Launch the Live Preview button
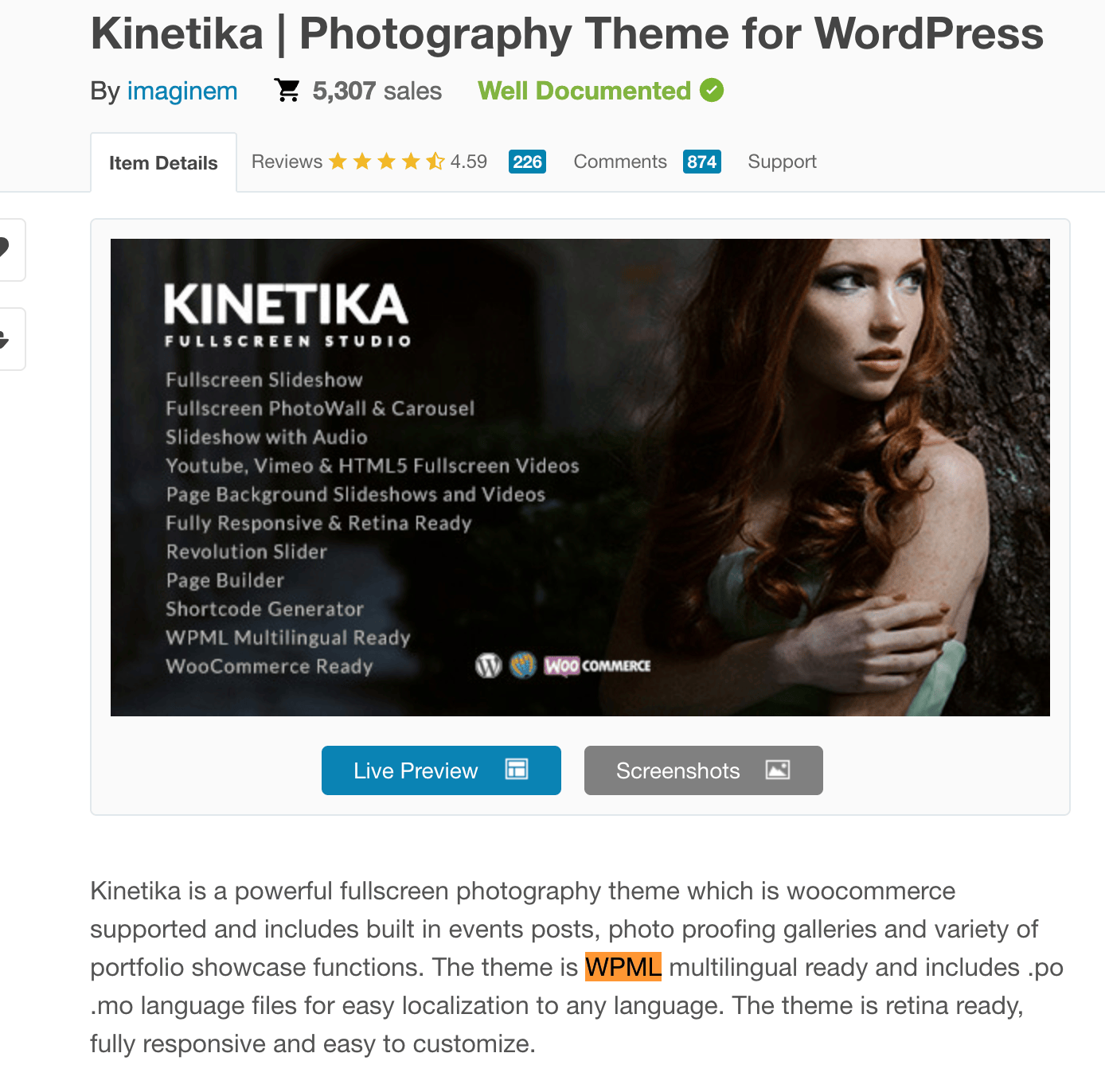1105x1092 pixels. coord(441,770)
